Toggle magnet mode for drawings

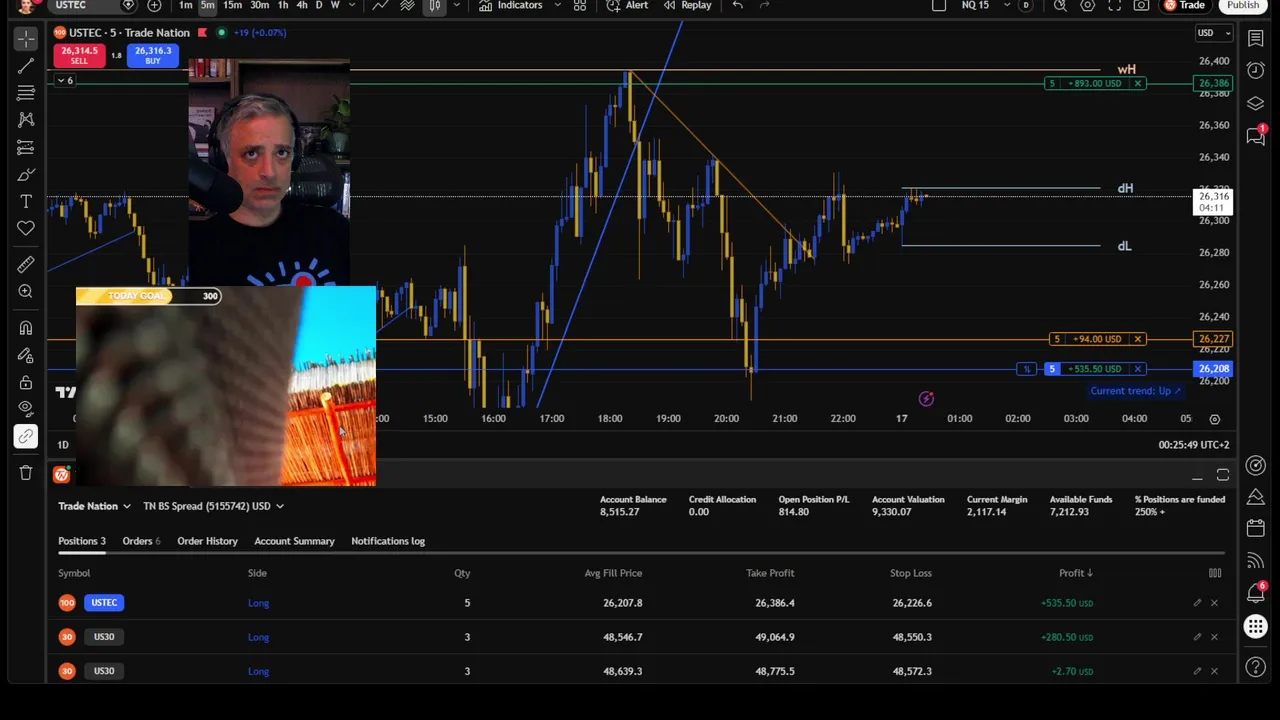point(26,327)
